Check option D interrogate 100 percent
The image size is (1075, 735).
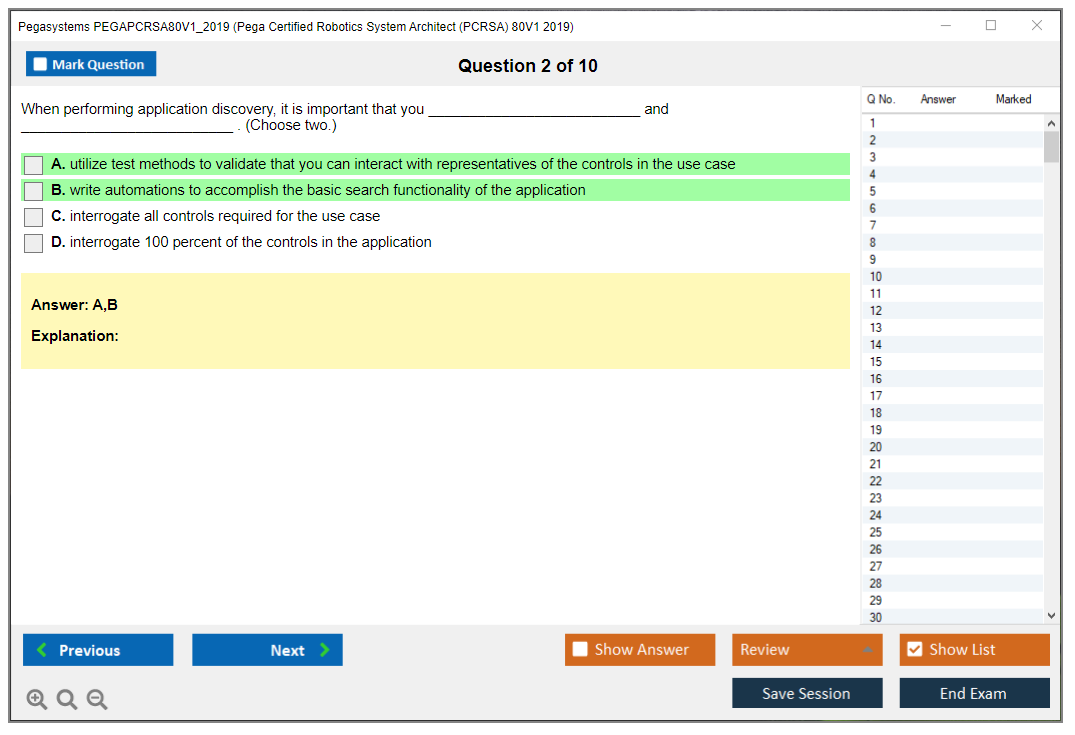pos(34,243)
